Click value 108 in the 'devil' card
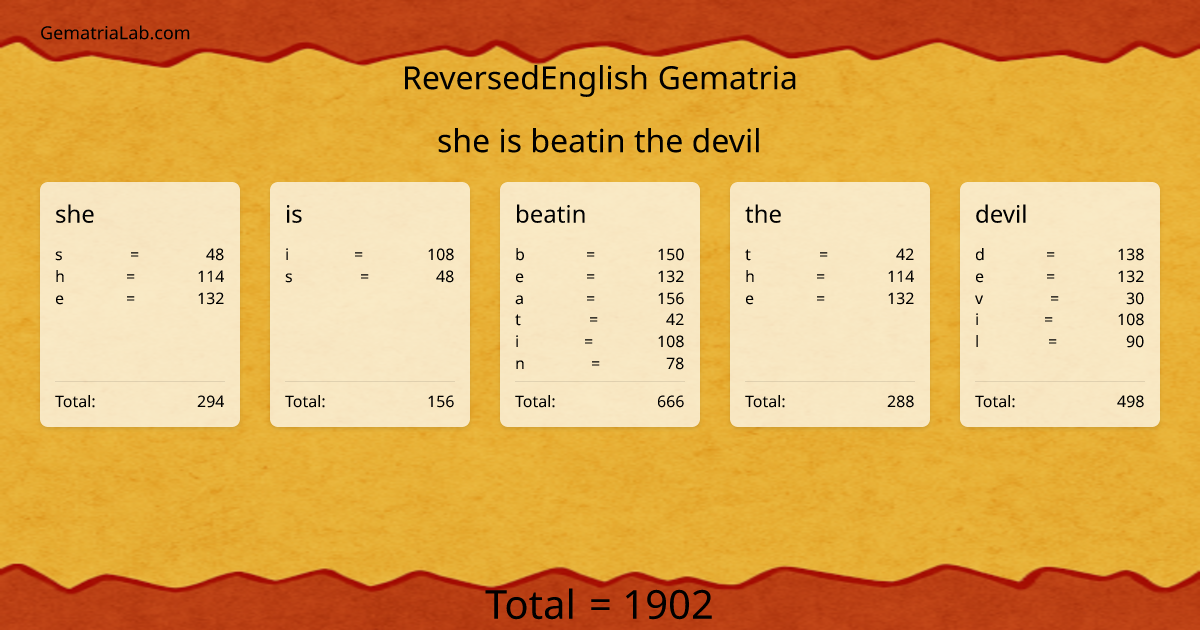This screenshot has height=630, width=1200. 1131,320
